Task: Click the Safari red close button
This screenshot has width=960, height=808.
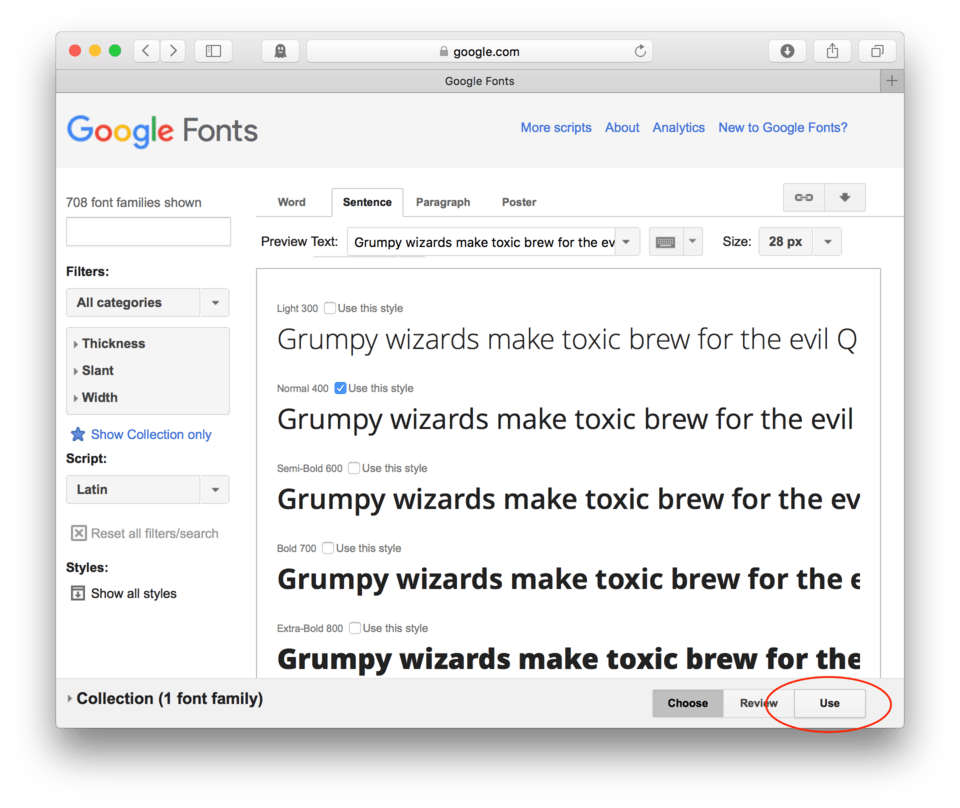Action: click(x=75, y=51)
